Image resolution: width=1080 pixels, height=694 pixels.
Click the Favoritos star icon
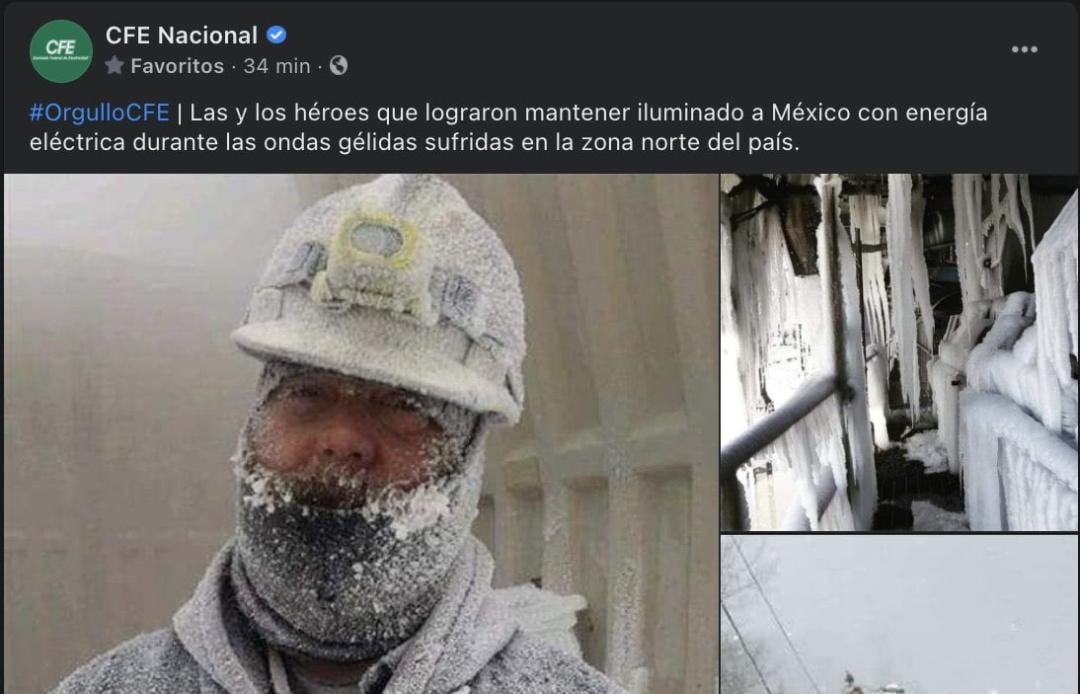115,65
